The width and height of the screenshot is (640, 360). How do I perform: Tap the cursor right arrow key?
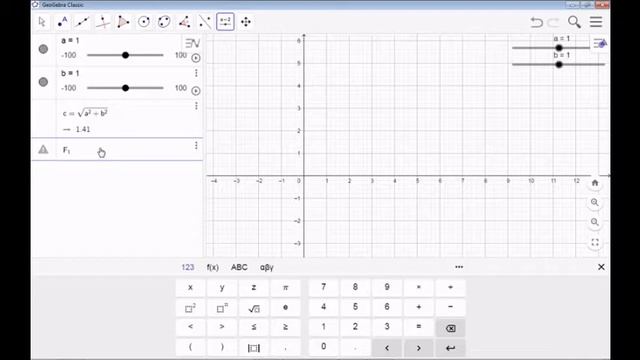point(418,348)
